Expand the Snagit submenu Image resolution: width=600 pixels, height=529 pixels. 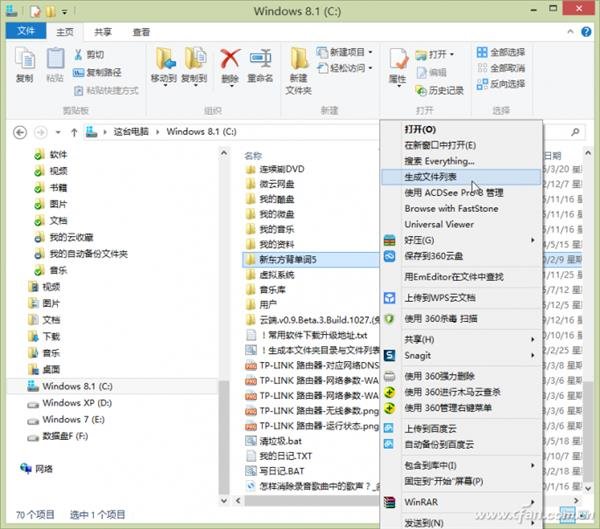(x=461, y=356)
